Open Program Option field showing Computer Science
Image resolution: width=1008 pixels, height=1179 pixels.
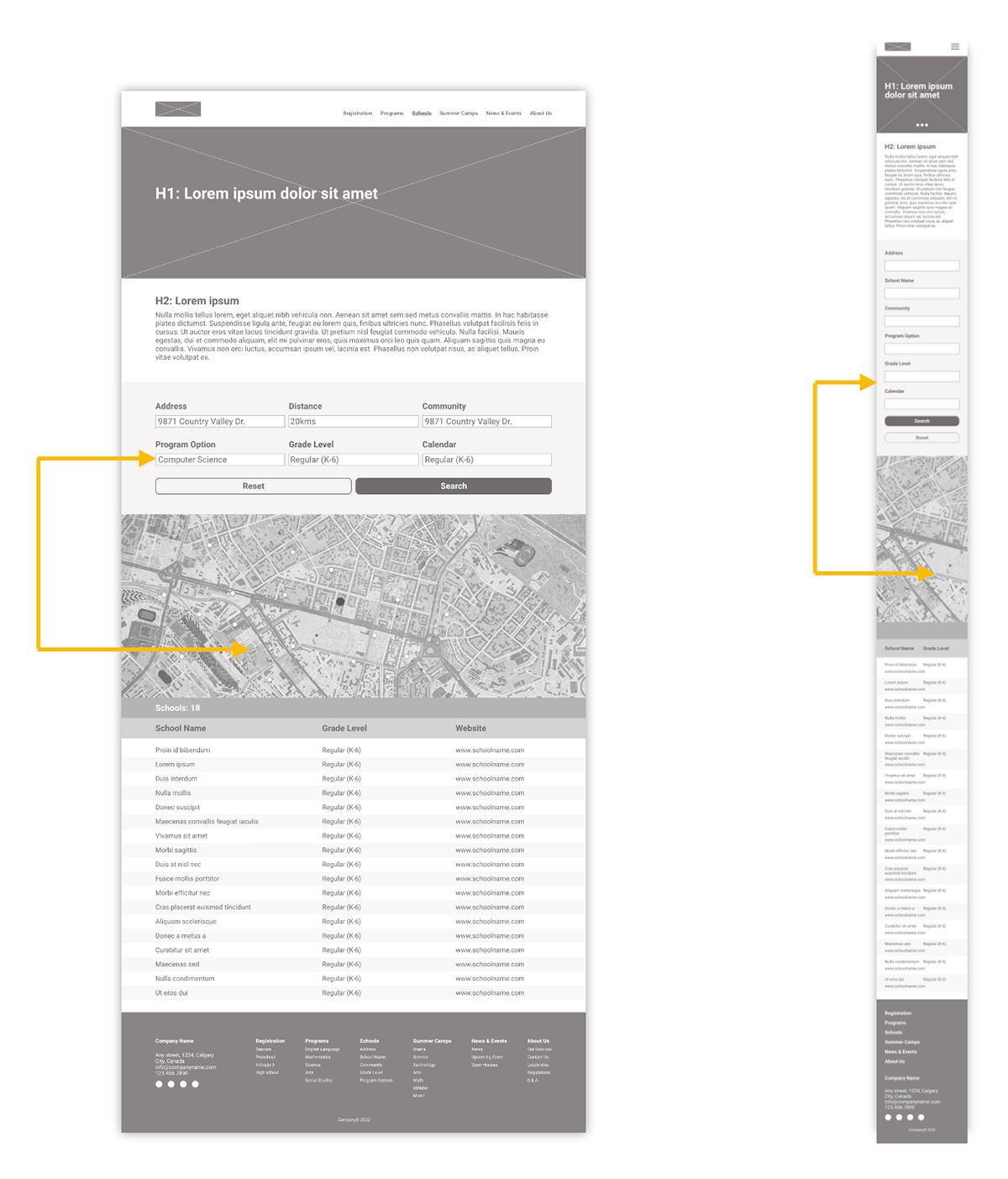click(x=220, y=460)
